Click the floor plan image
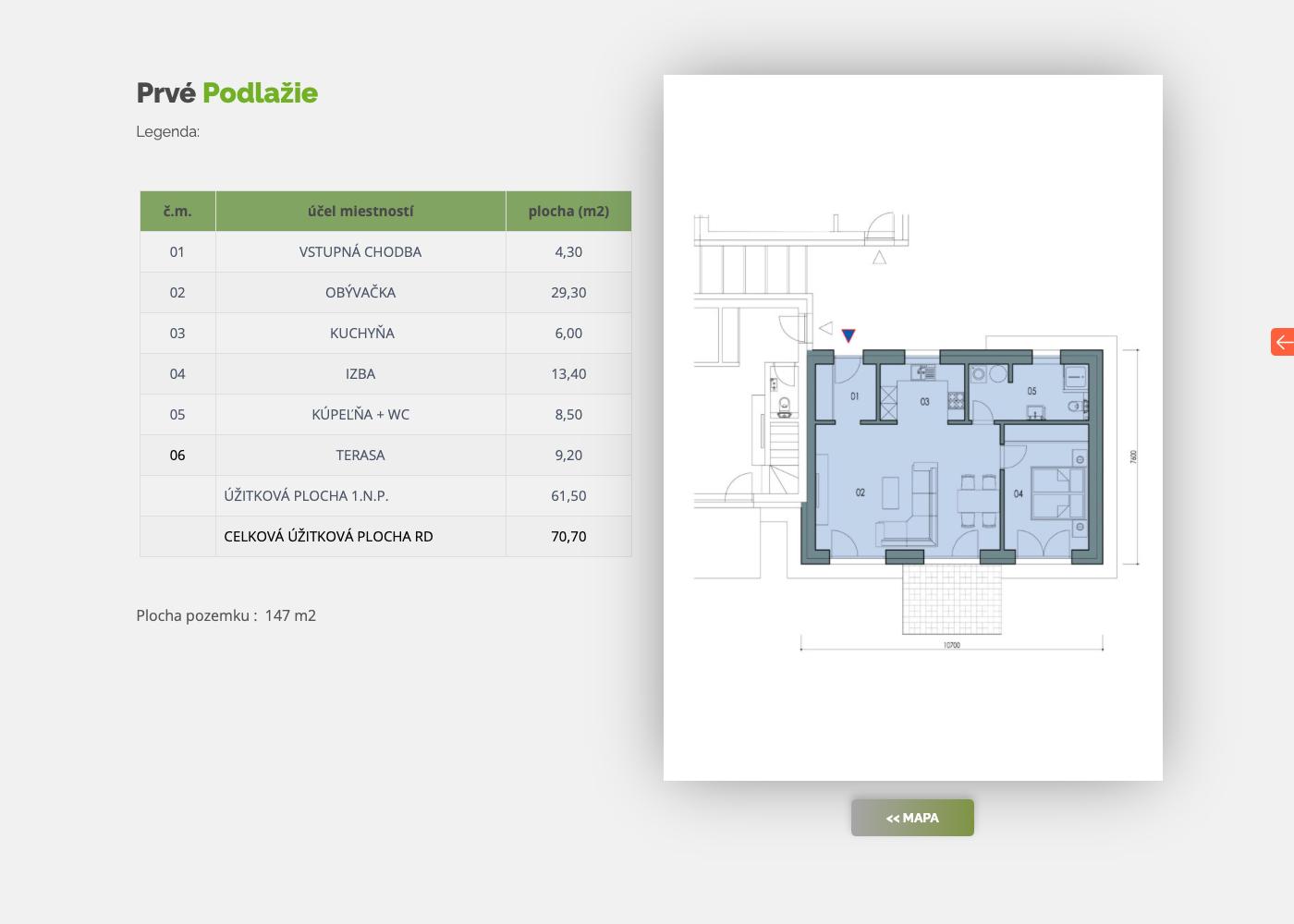Screen dimensions: 1294x924 click(913, 428)
